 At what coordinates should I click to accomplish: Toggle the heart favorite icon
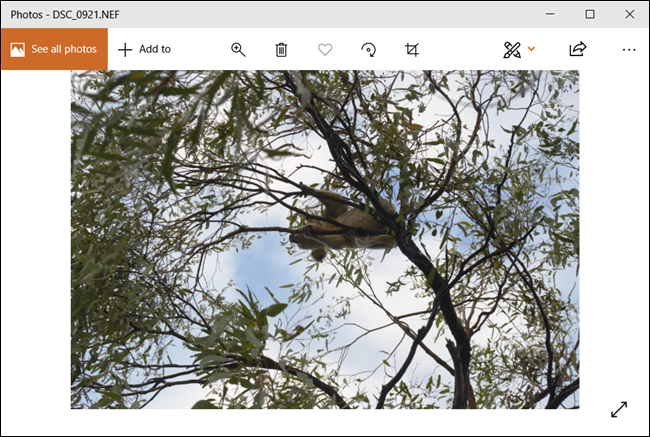coord(325,49)
